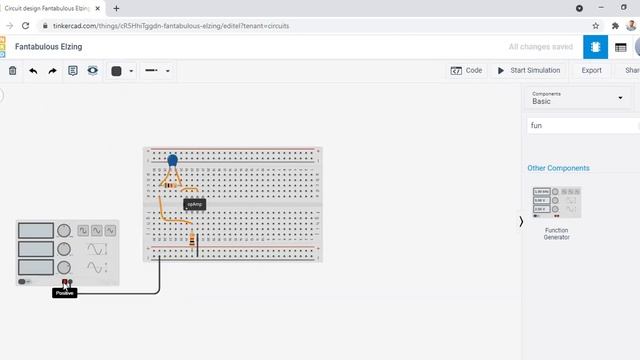Click the wire color swatch
Image resolution: width=640 pixels, height=360 pixels.
coord(116,71)
